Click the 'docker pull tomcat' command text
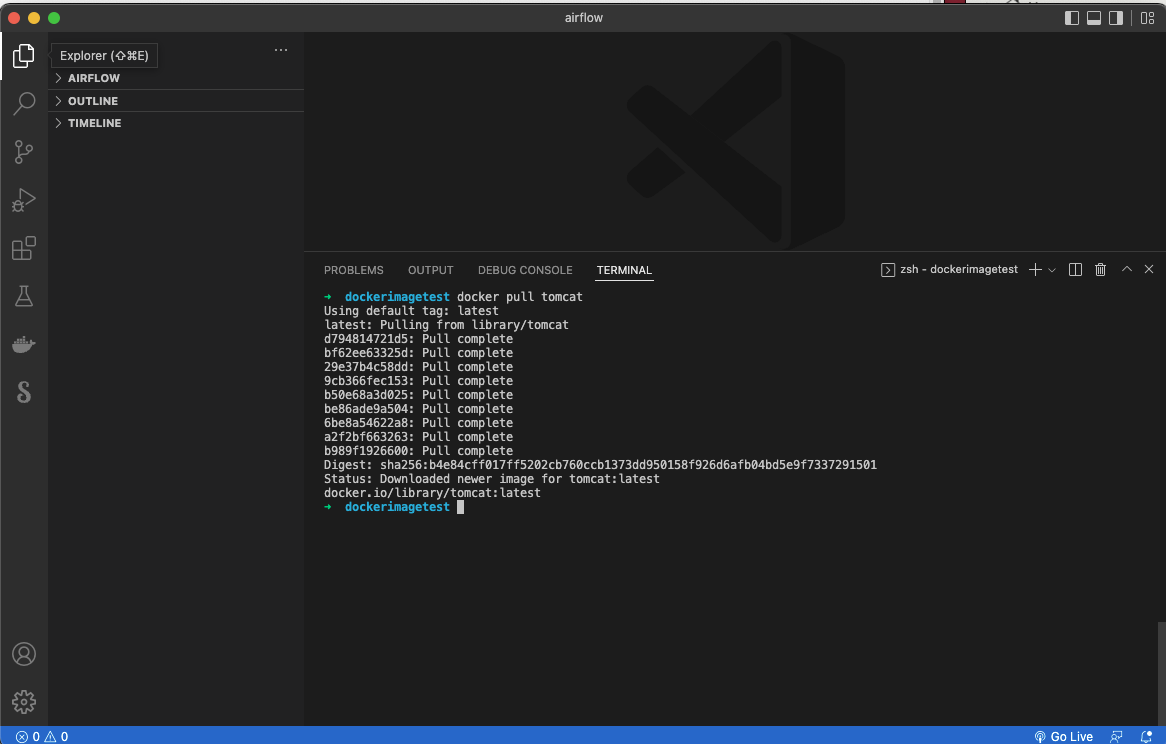The image size is (1166, 744). coord(520,297)
